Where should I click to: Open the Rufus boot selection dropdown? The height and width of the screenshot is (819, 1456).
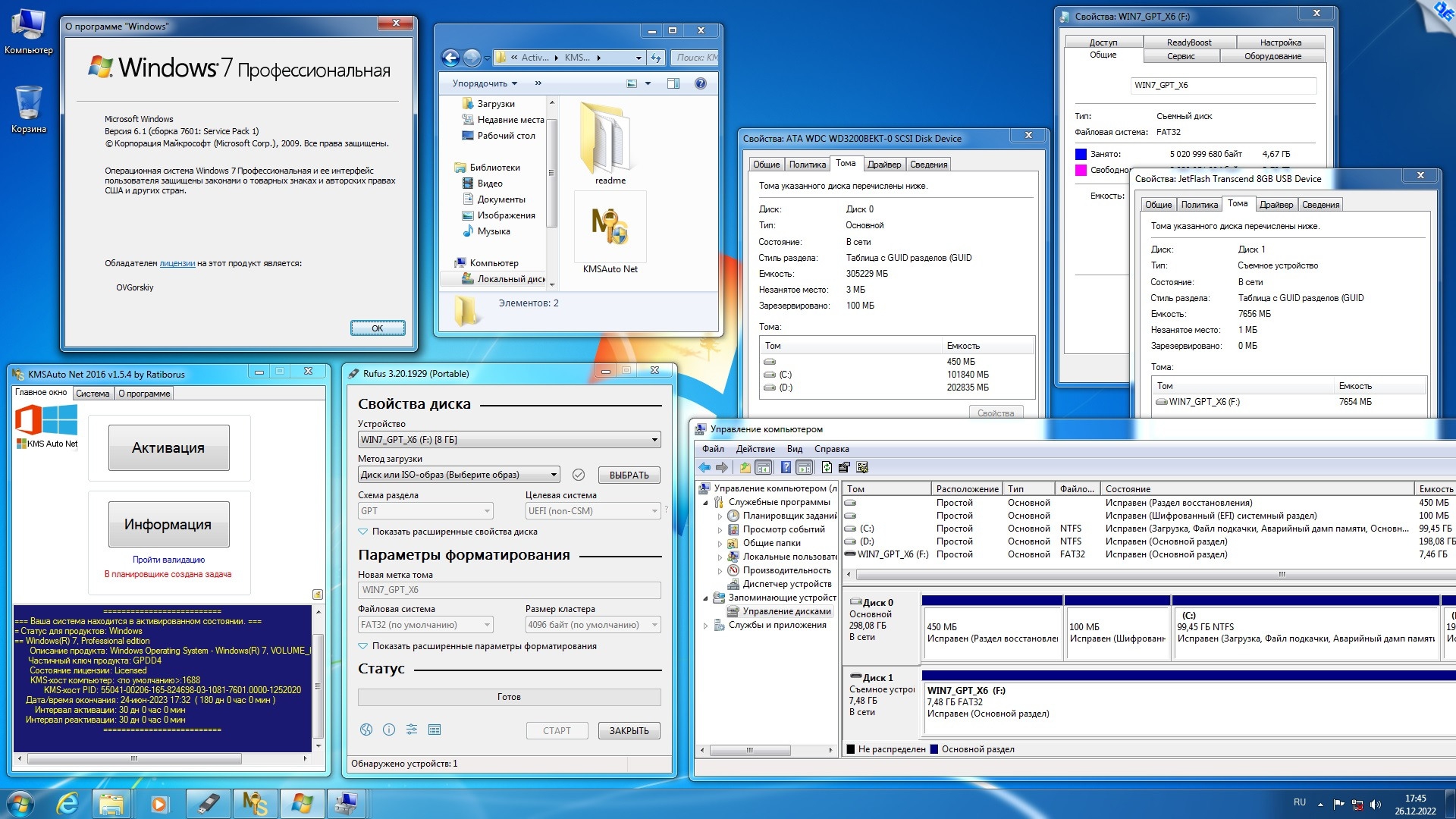(x=459, y=475)
